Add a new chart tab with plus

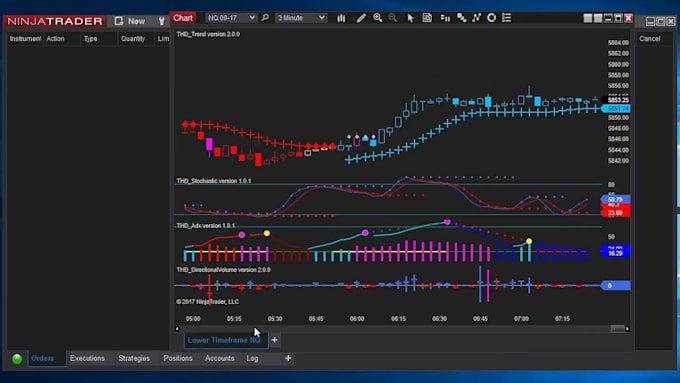click(x=275, y=340)
